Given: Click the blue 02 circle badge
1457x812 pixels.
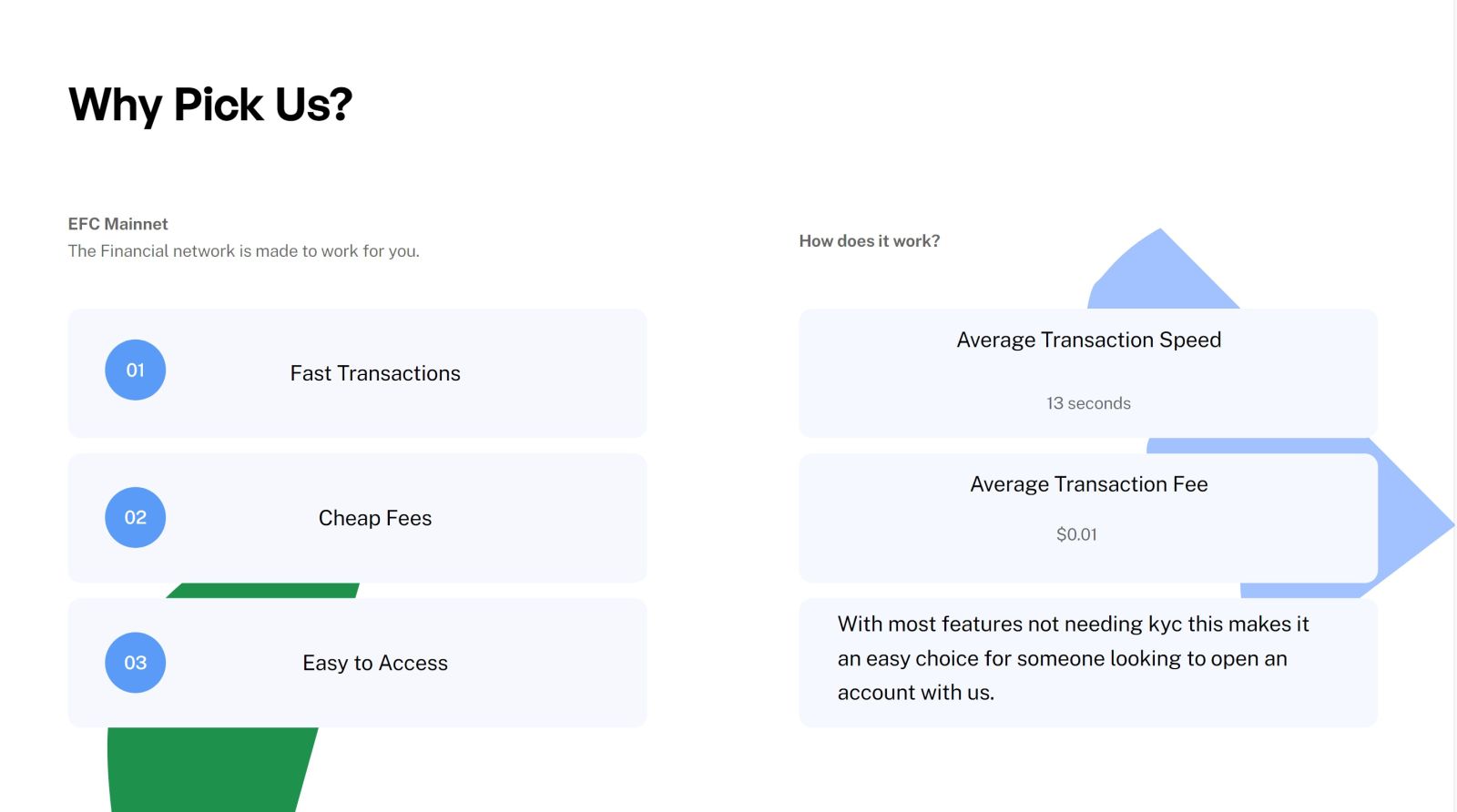Looking at the screenshot, I should click(x=136, y=518).
